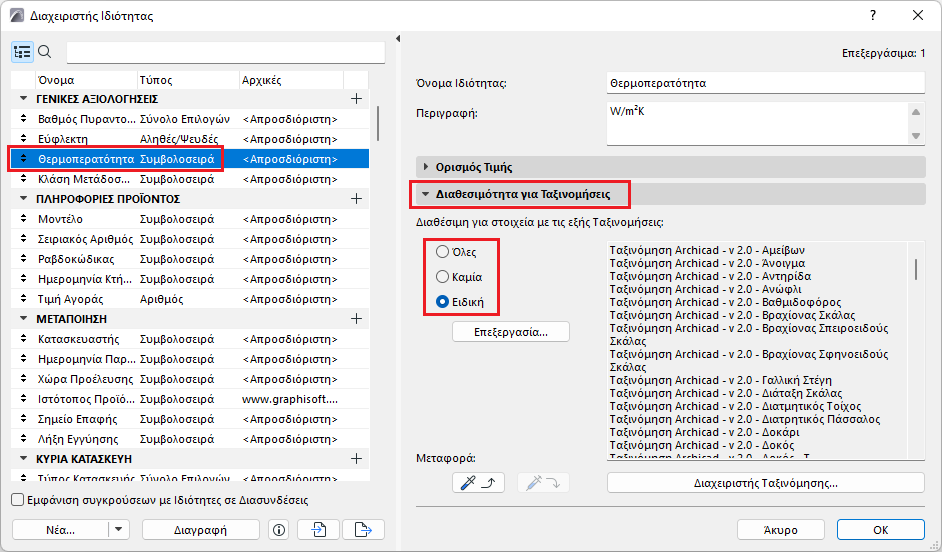The width and height of the screenshot is (942, 552).
Task: Select Ιστότοπος Προϊό... property row
Action: click(x=190, y=399)
